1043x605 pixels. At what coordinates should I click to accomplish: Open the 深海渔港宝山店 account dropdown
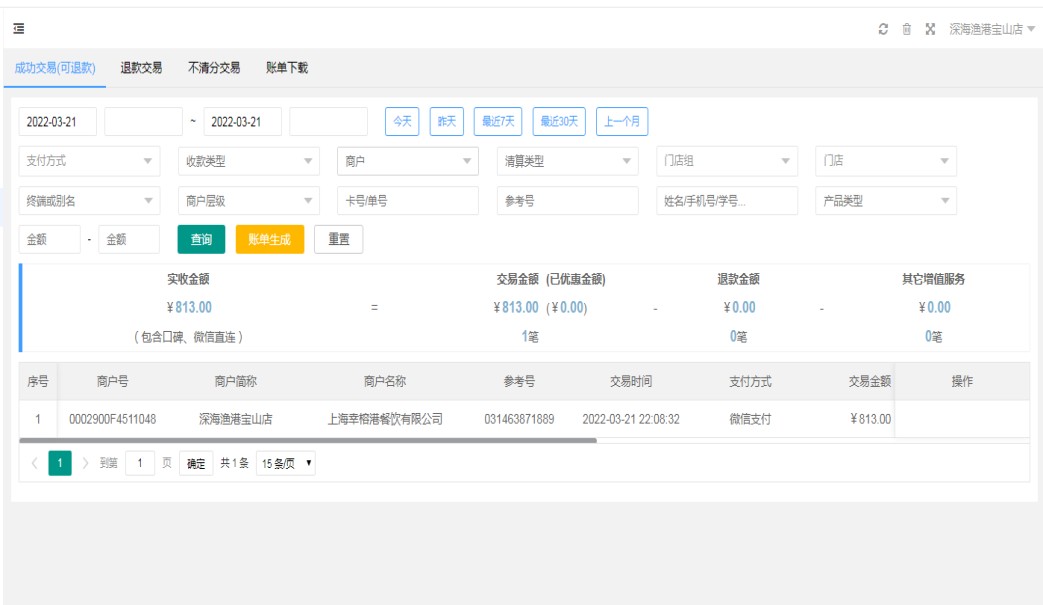point(991,29)
